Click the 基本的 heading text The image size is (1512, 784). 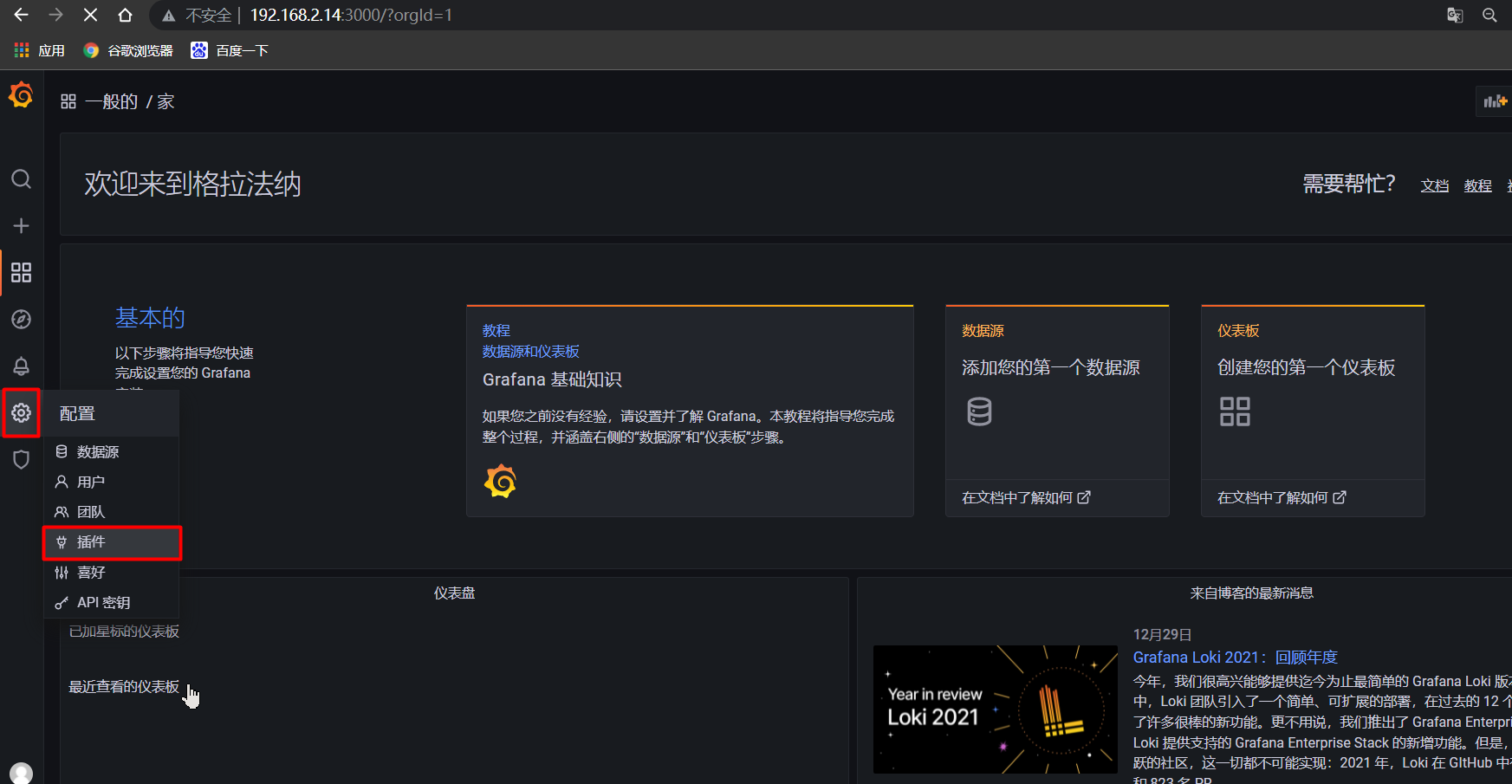150,318
